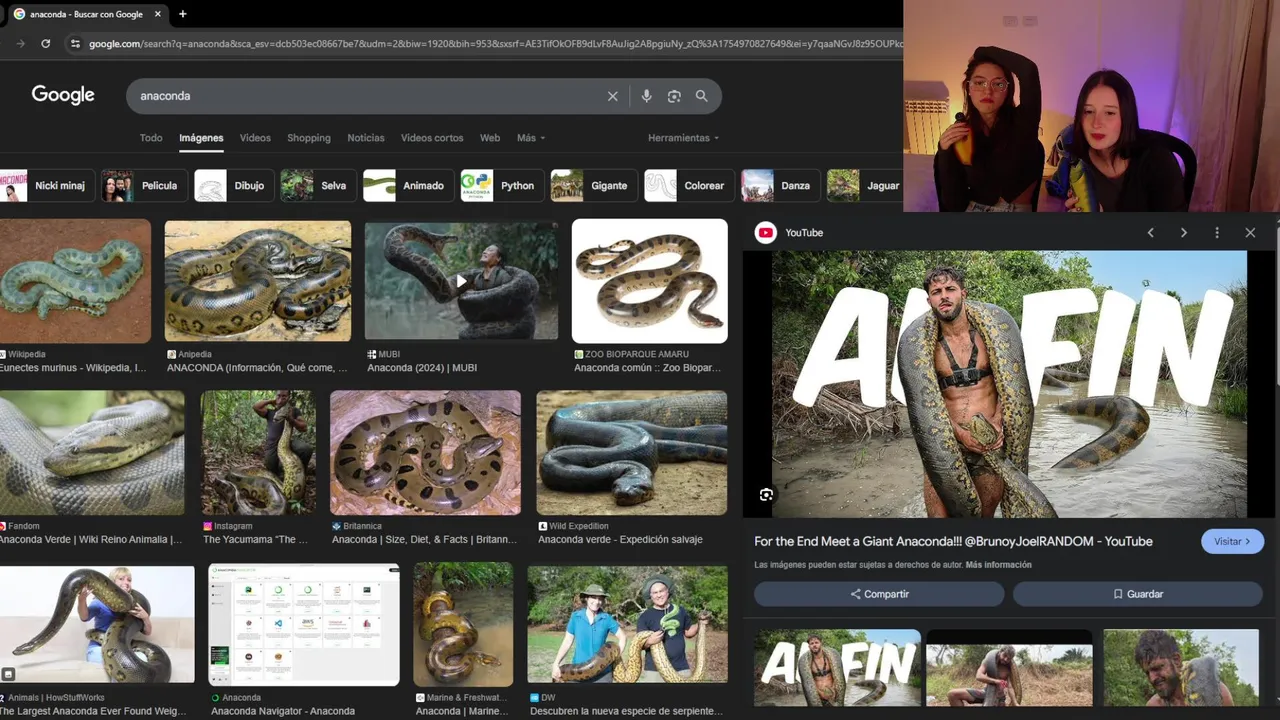Filter by Danza chip
The height and width of the screenshot is (720, 1280).
780,185
